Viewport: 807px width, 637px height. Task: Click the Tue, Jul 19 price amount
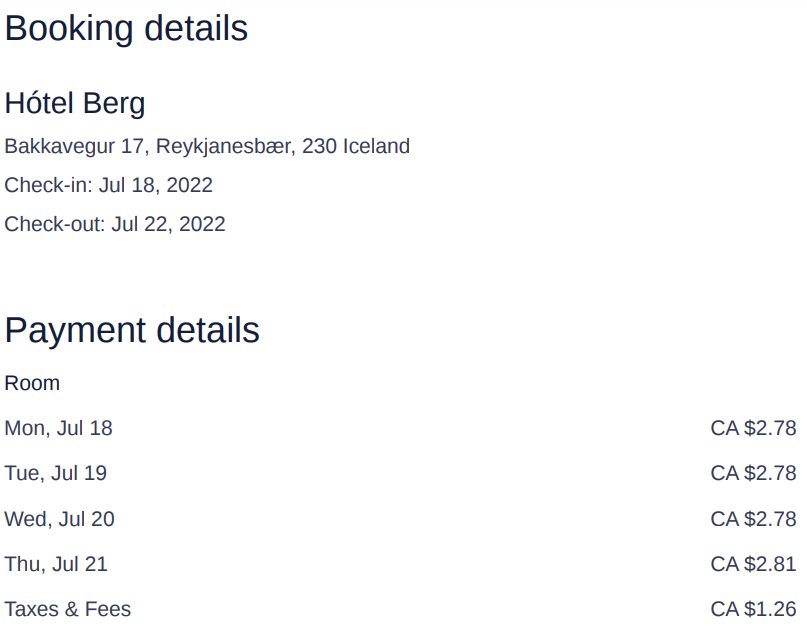753,473
